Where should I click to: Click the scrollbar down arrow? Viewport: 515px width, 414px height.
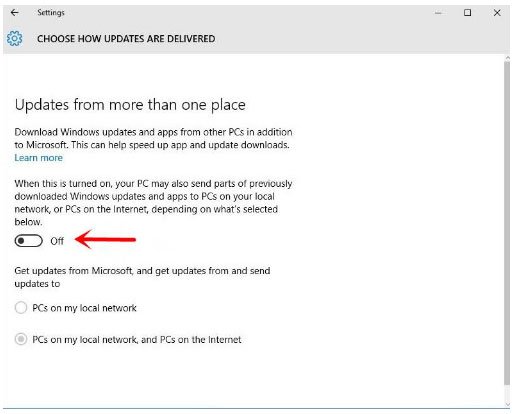tap(507, 404)
